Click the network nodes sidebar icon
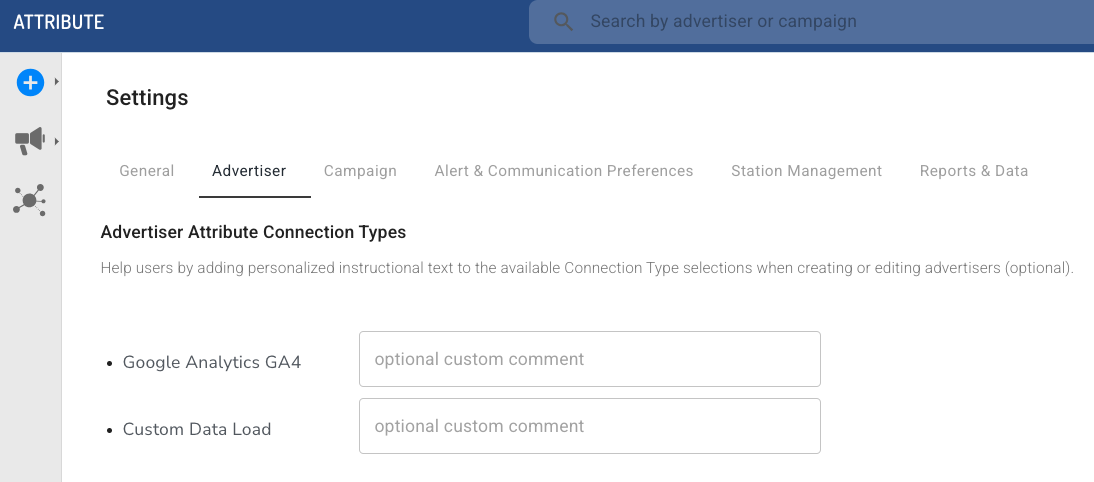This screenshot has width=1094, height=482. coord(29,200)
